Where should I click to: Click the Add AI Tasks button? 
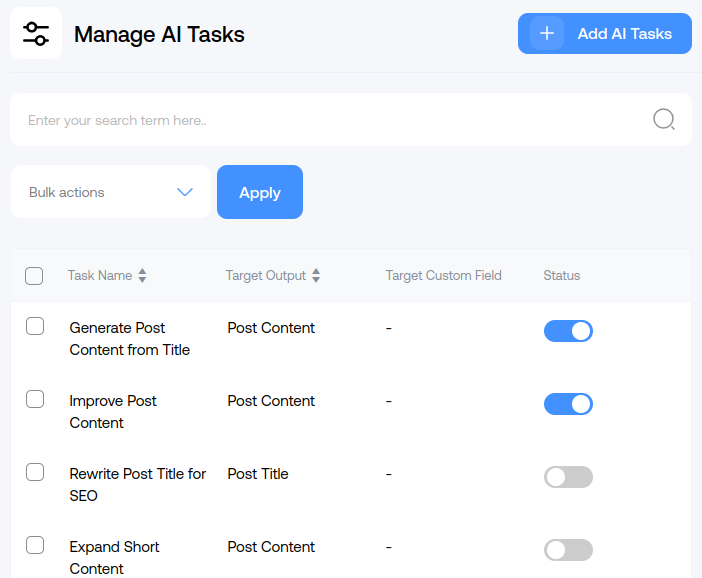(604, 33)
